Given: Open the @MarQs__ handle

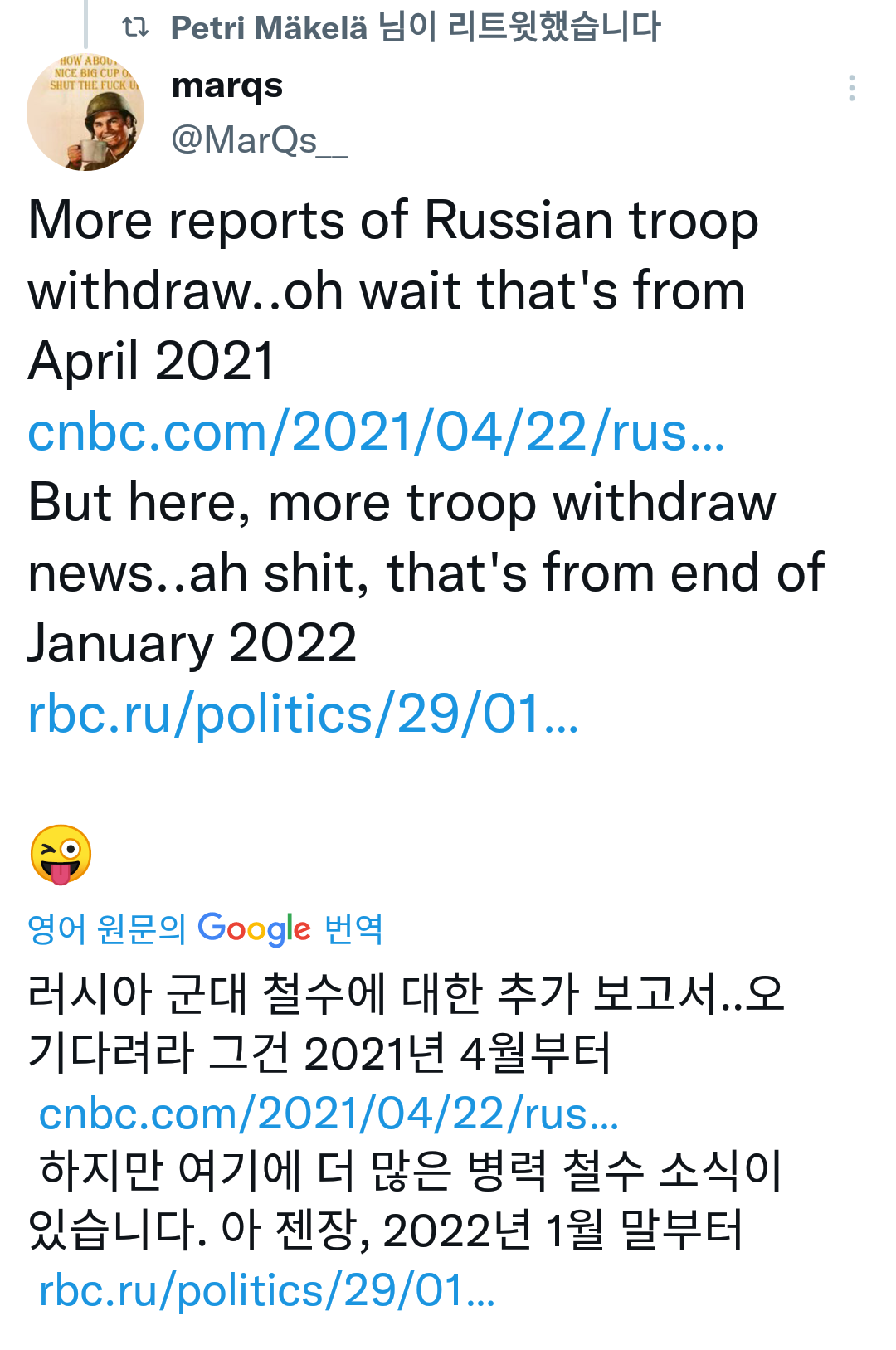Looking at the screenshot, I should (x=259, y=140).
